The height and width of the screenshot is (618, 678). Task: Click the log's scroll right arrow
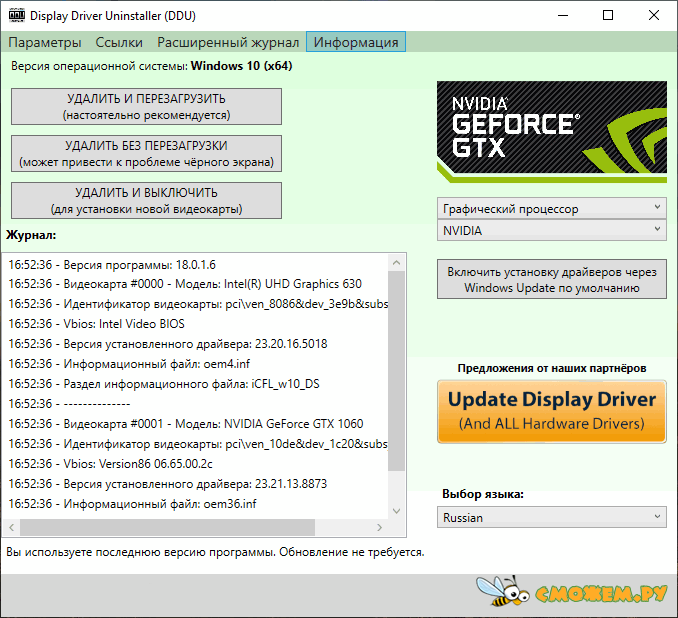pos(380,527)
